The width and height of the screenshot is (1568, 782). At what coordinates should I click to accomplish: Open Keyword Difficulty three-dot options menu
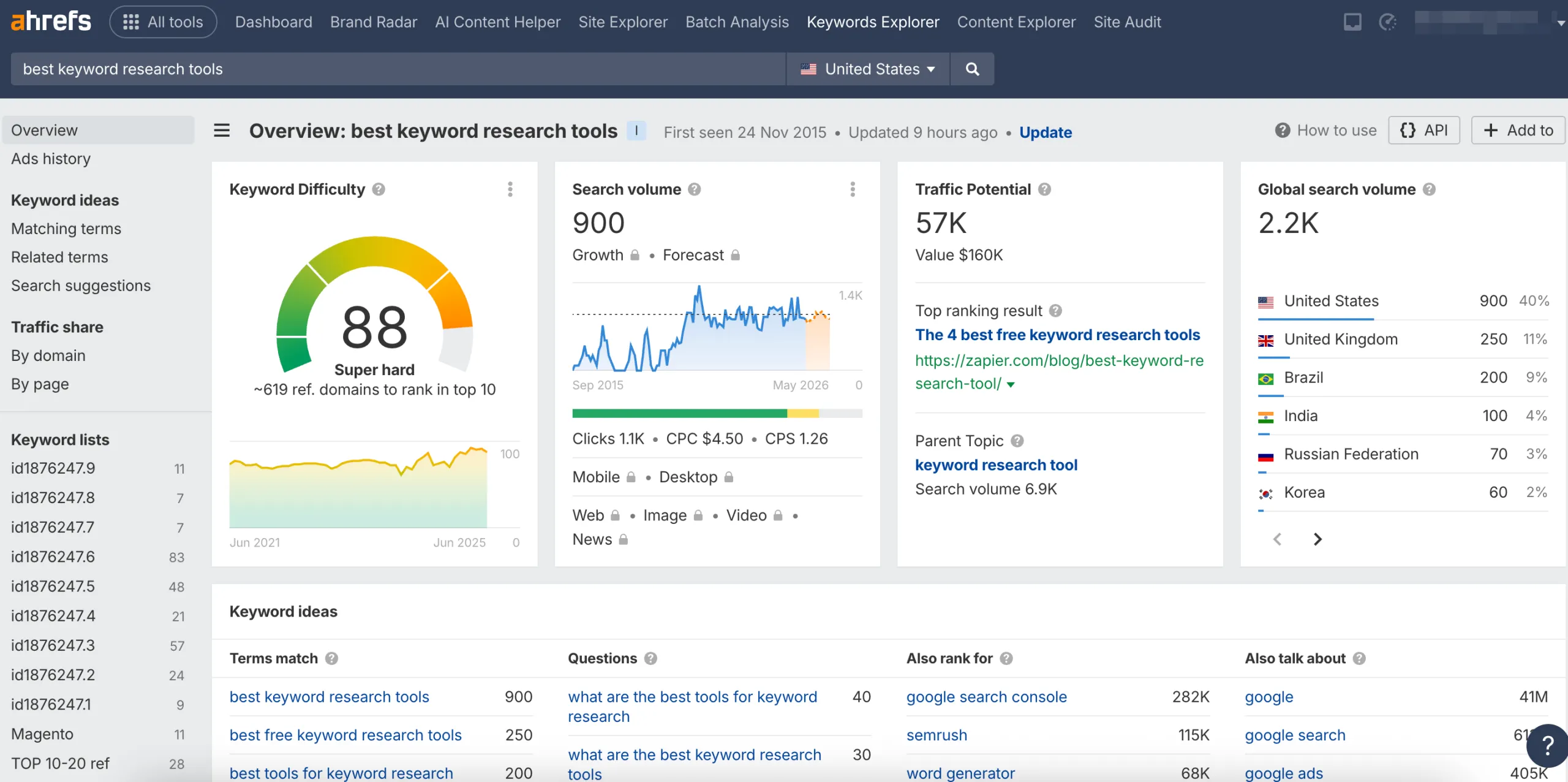(510, 189)
